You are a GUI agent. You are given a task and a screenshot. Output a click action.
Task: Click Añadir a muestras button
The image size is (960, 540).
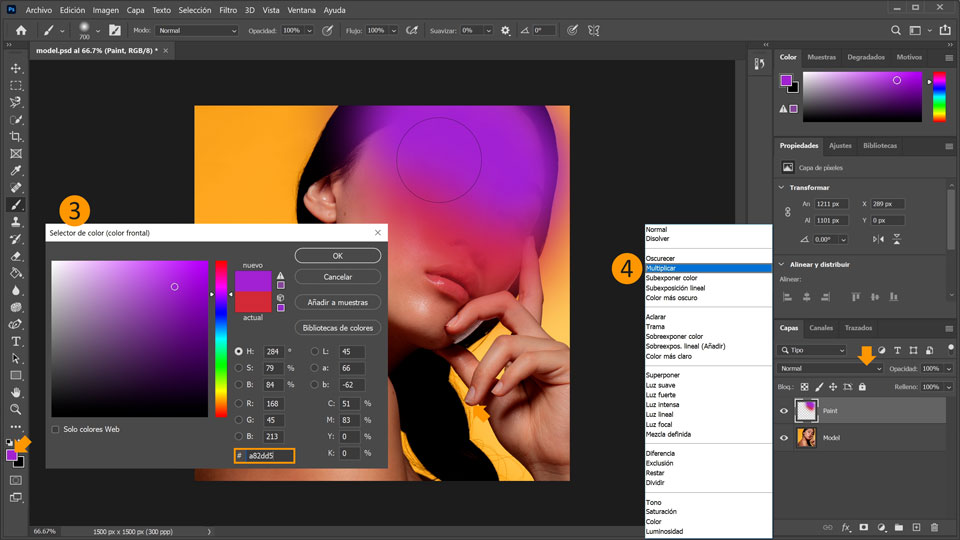[337, 302]
